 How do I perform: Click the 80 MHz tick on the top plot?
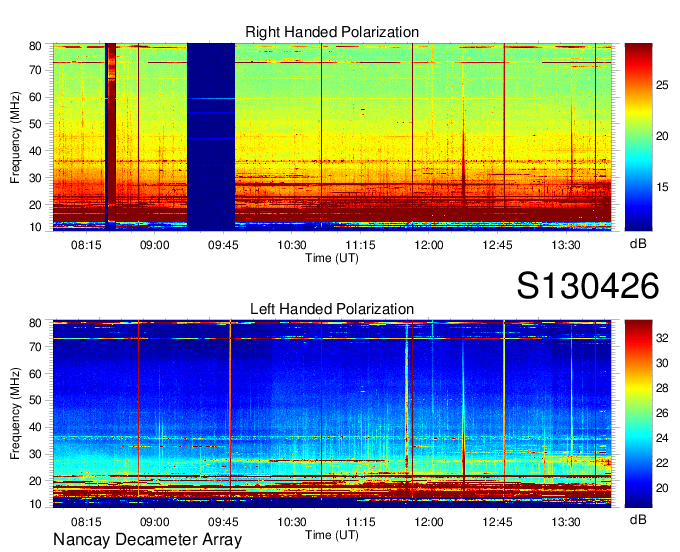tap(35, 46)
